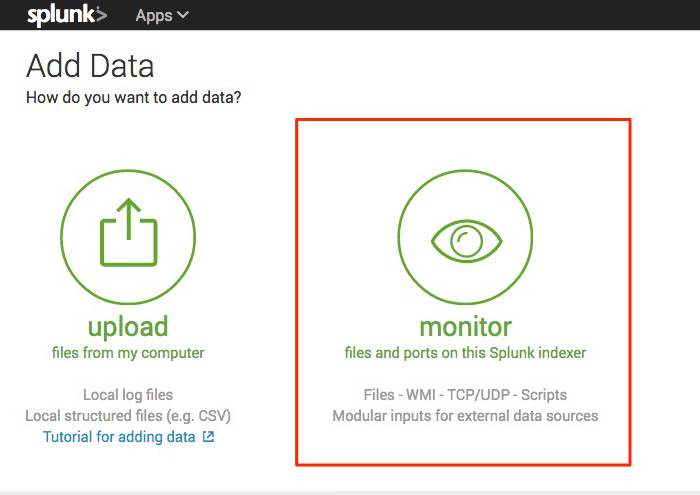Click the Splunk logo in the header
The height and width of the screenshot is (495, 700).
pos(66,15)
